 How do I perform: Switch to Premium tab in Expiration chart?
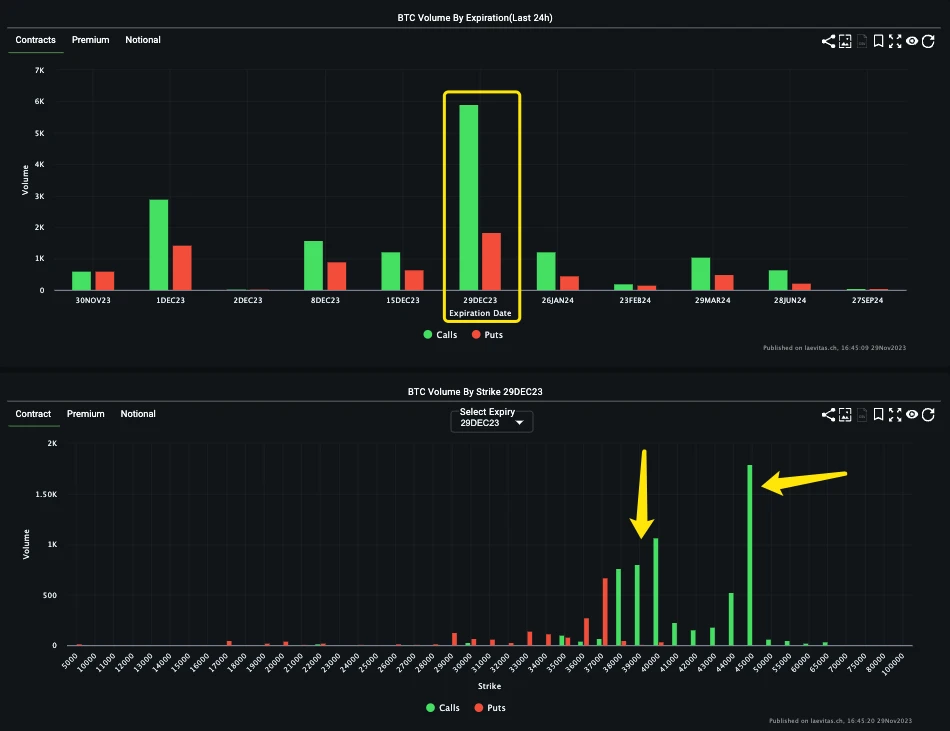pos(90,40)
